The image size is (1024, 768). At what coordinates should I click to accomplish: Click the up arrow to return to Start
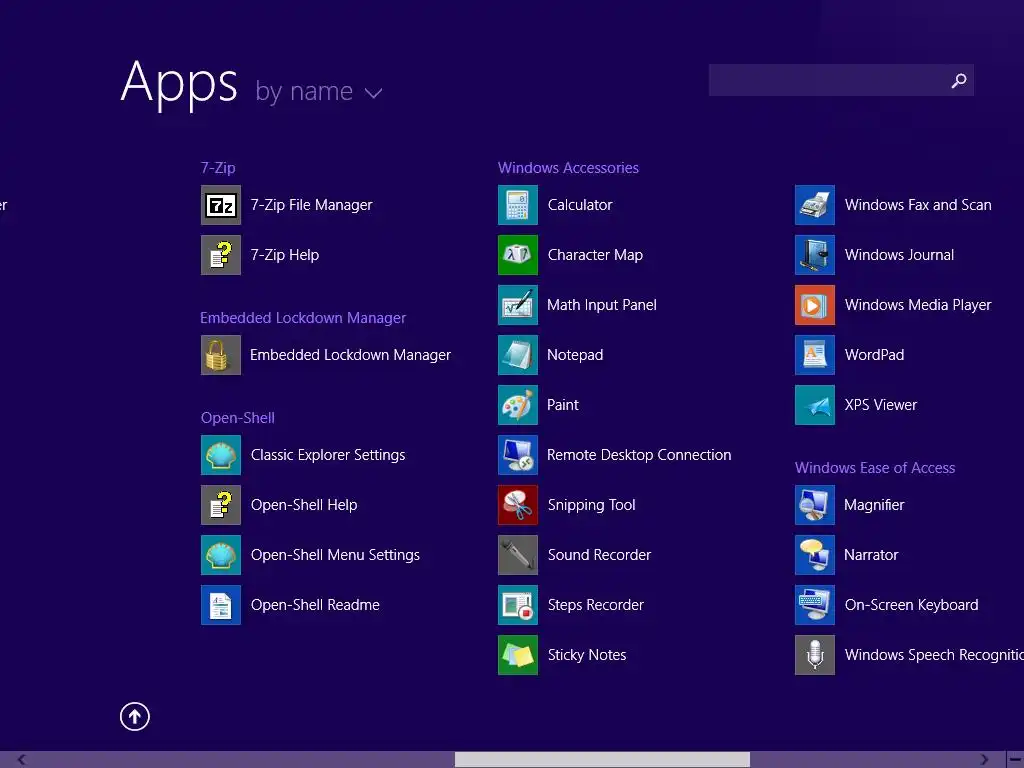pos(135,716)
